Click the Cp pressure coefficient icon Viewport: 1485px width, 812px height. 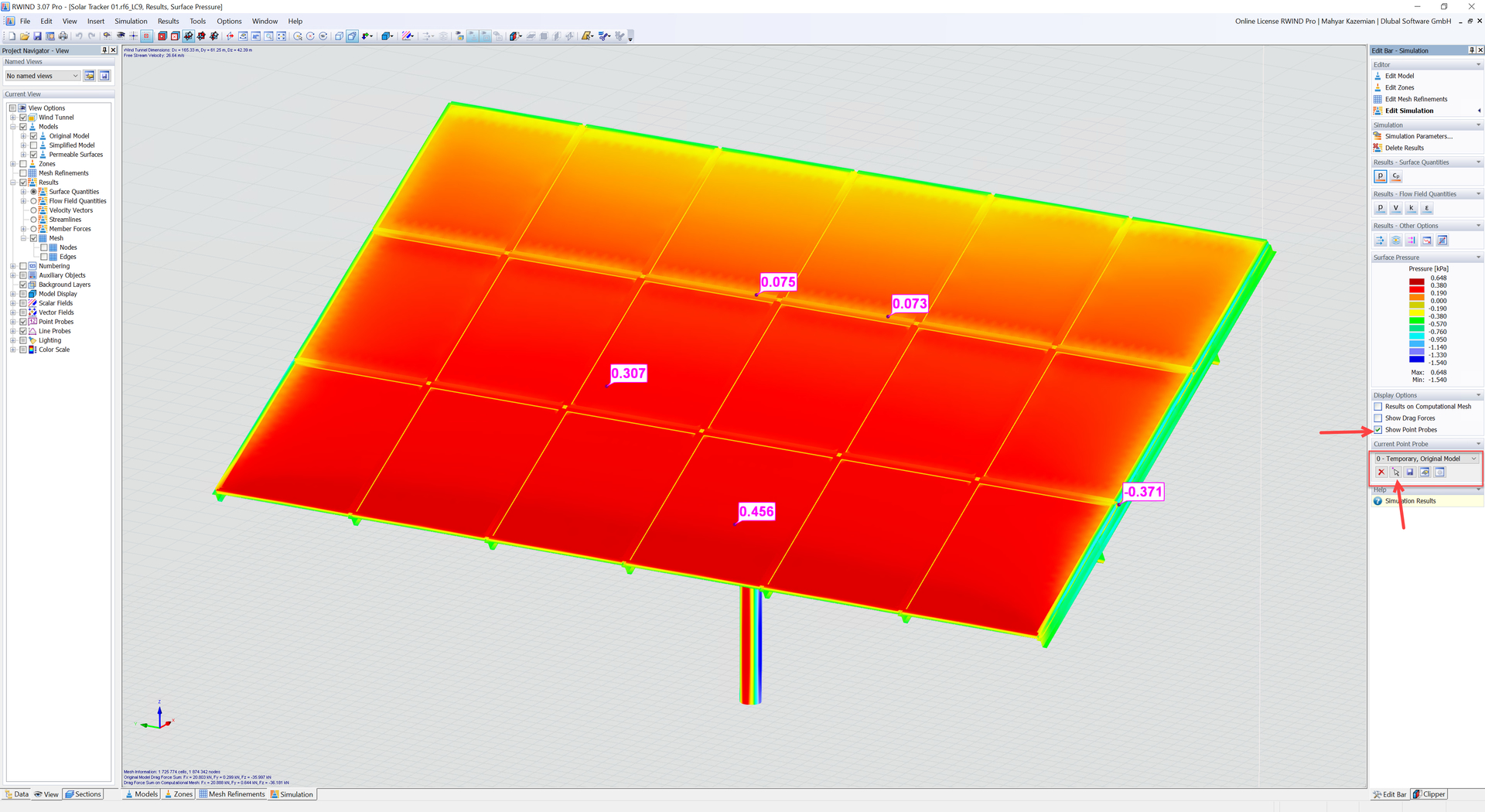click(x=1396, y=177)
